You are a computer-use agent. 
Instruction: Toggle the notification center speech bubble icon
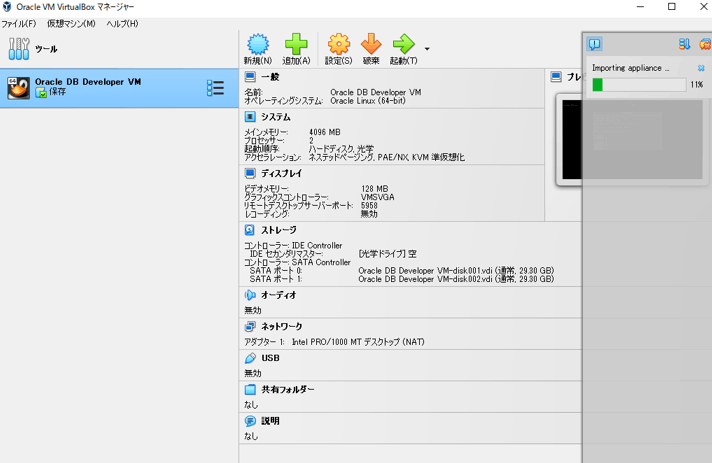tap(594, 44)
